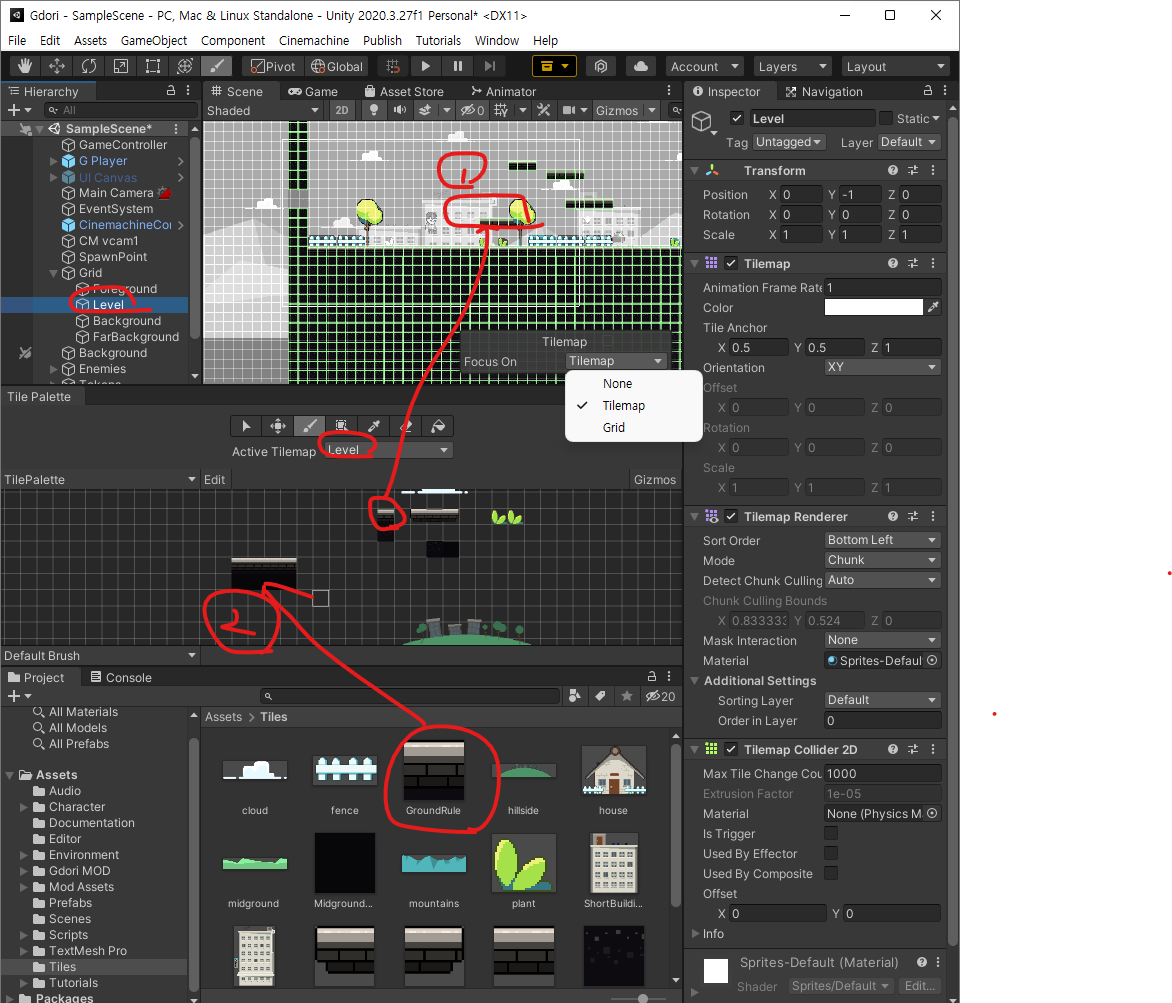
Task: Open the cloud services icon
Action: [641, 67]
